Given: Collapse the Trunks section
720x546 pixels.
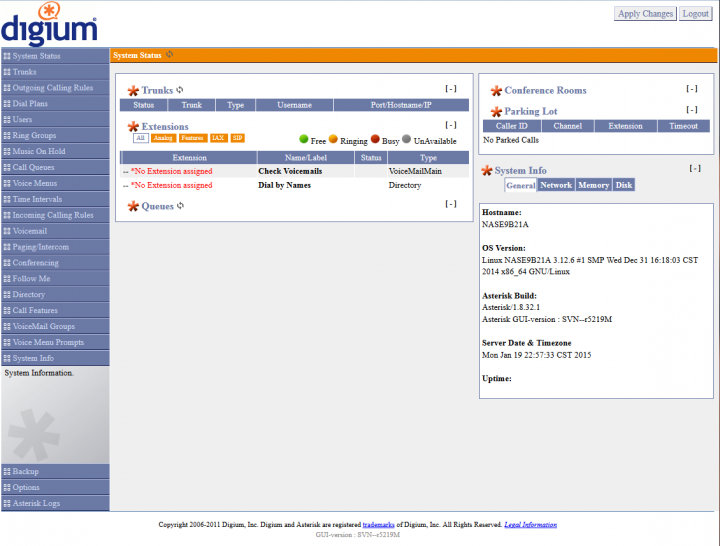Looking at the screenshot, I should (451, 89).
